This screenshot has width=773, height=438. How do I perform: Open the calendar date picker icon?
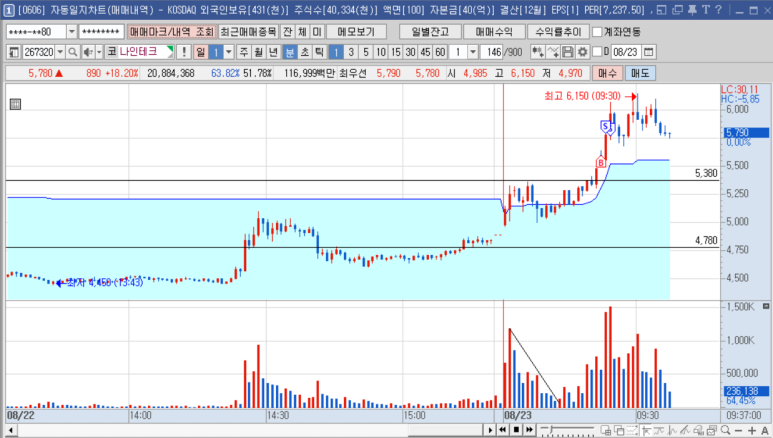[649, 52]
